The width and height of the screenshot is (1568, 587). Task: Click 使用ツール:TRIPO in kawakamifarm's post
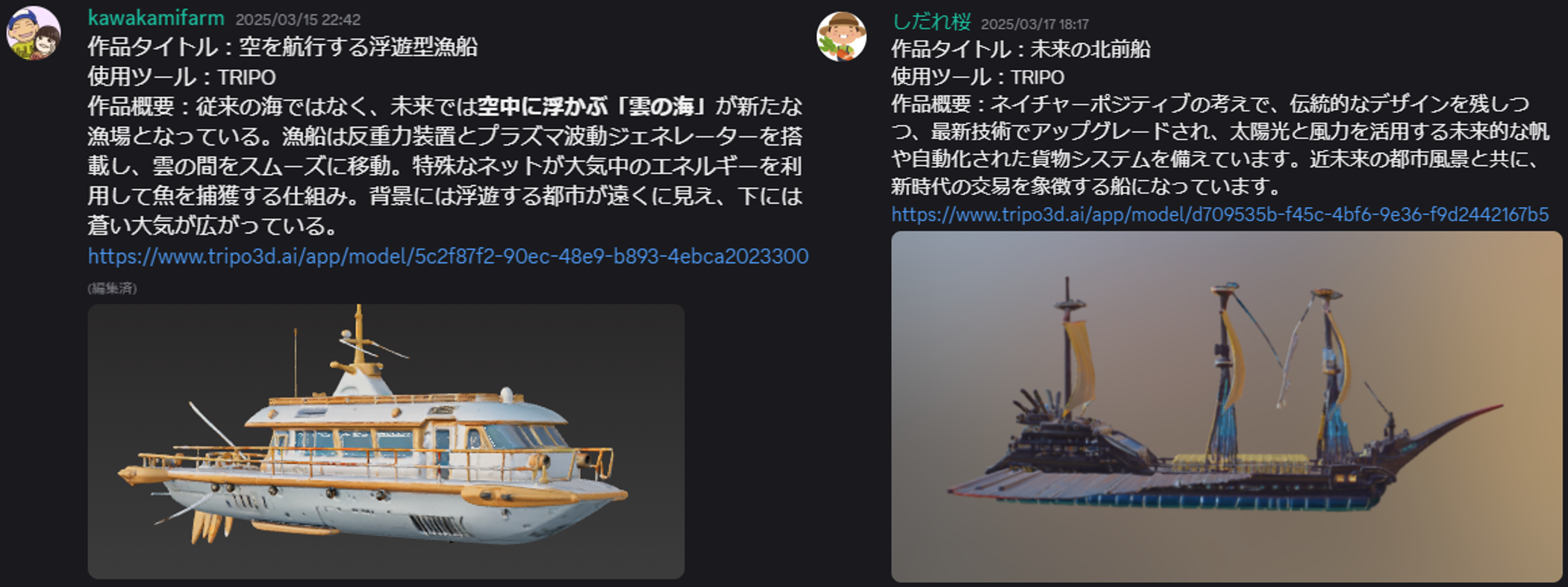[181, 77]
